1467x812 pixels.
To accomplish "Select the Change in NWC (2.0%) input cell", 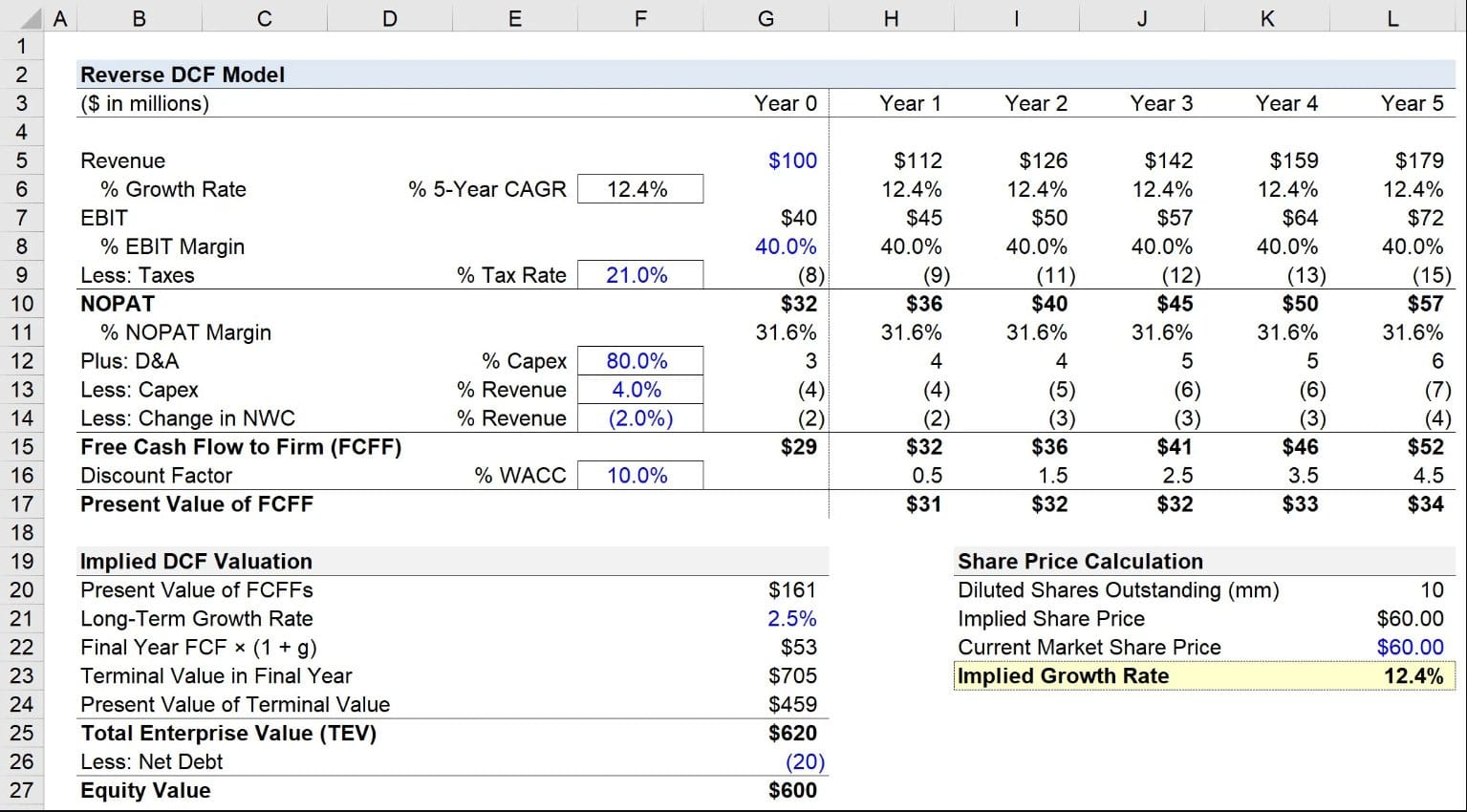I will (639, 418).
